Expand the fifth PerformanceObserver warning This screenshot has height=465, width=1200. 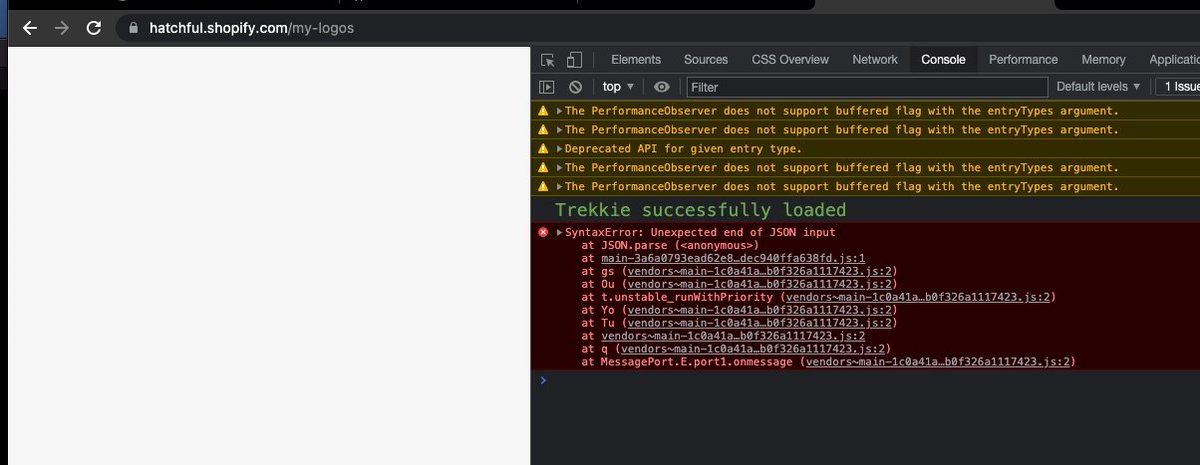point(560,187)
